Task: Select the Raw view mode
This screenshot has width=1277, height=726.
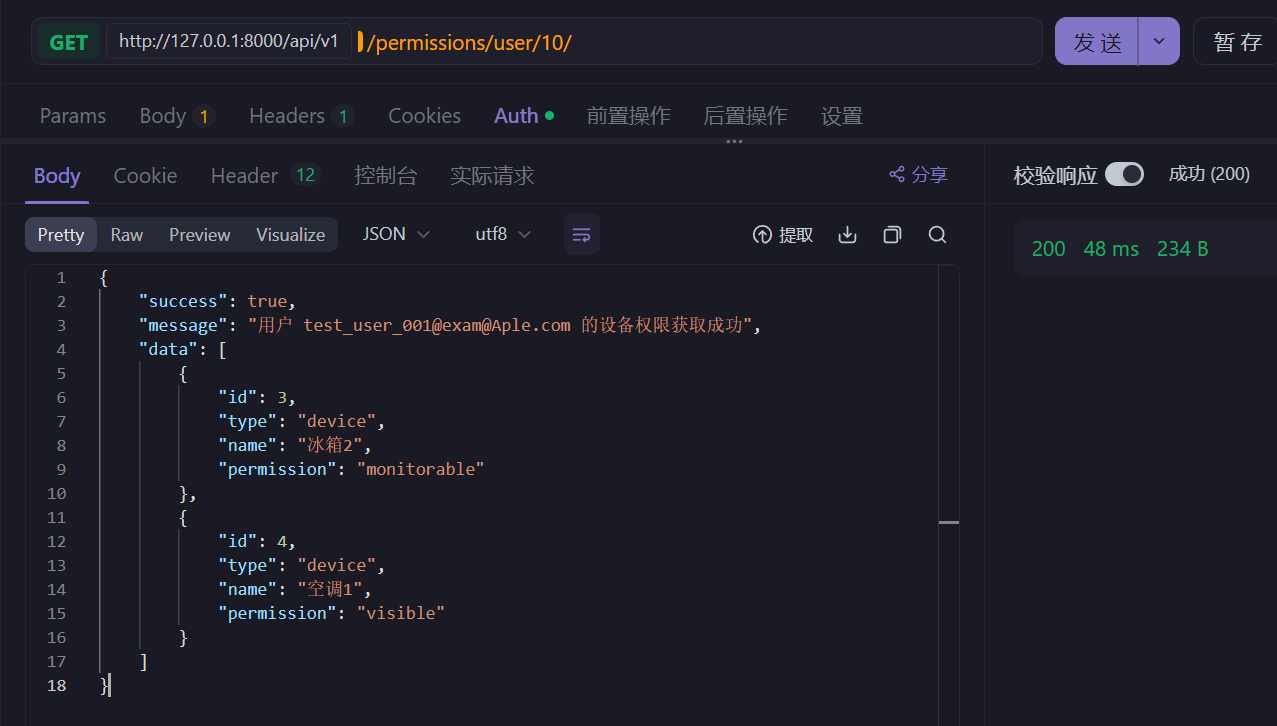Action: (x=127, y=235)
